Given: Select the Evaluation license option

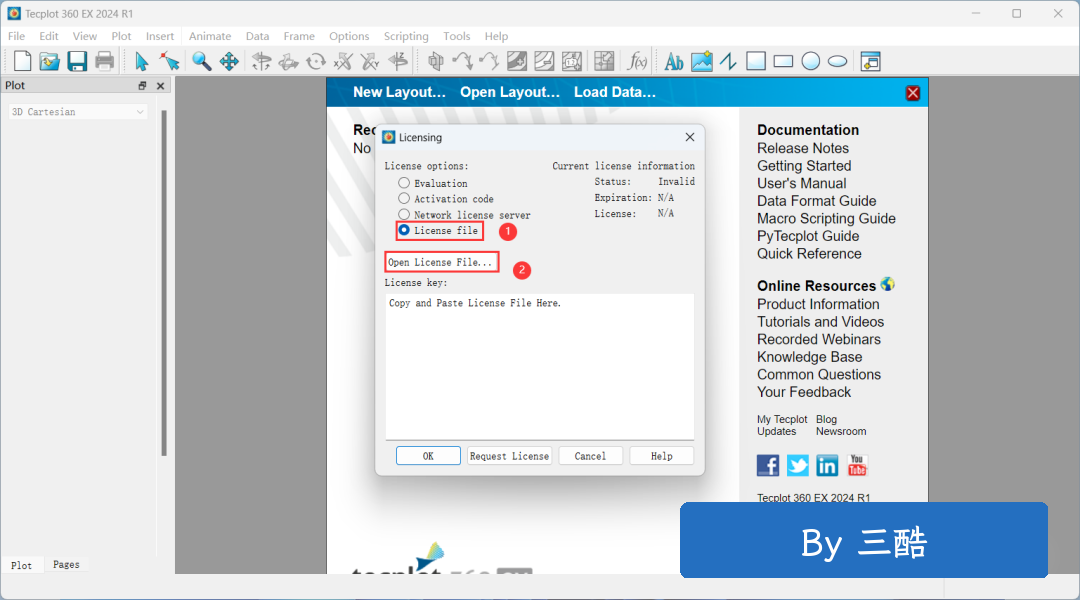Looking at the screenshot, I should [404, 183].
